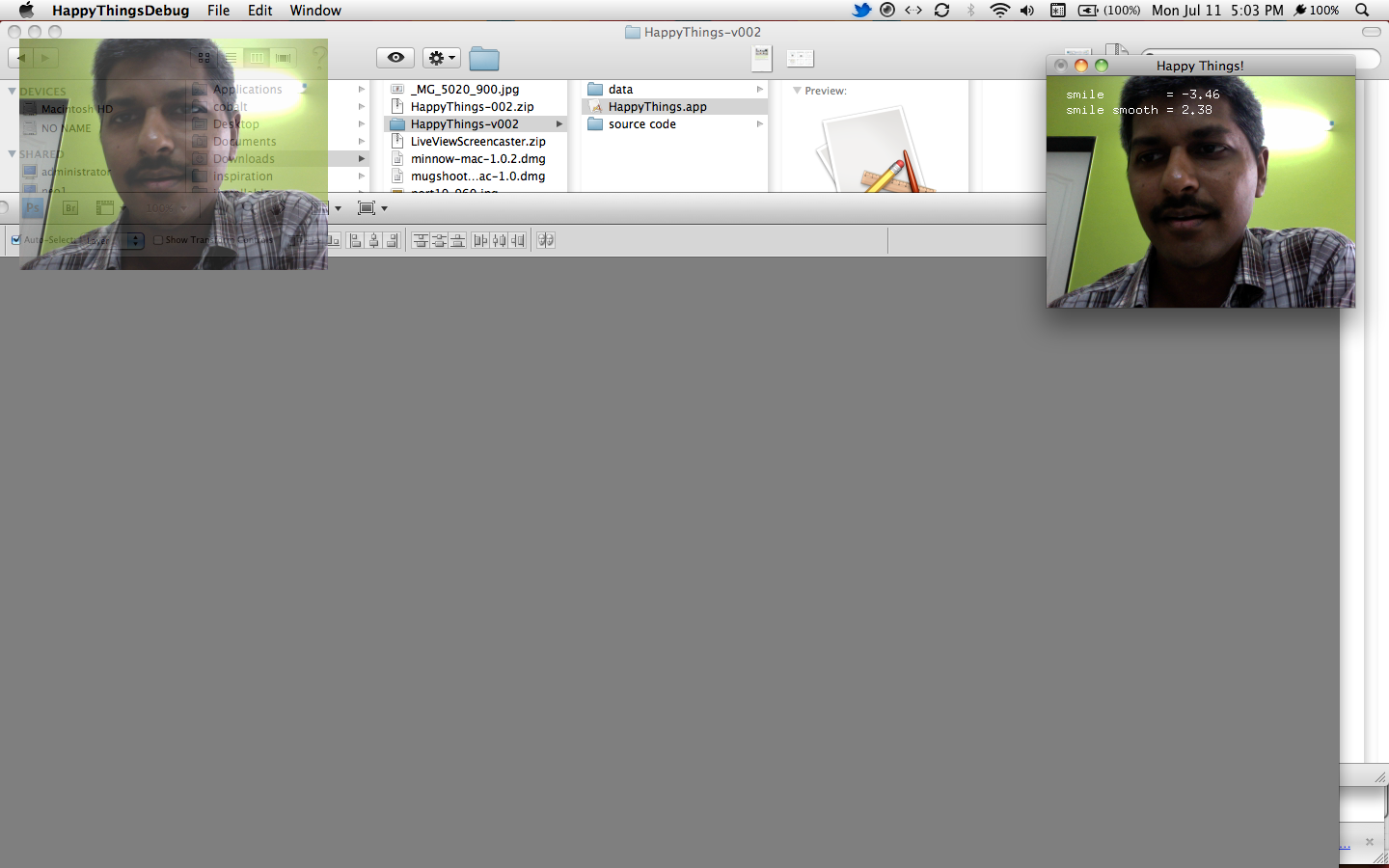The width and height of the screenshot is (1389, 868).
Task: Open the Applications folder
Action: pyautogui.click(x=247, y=89)
